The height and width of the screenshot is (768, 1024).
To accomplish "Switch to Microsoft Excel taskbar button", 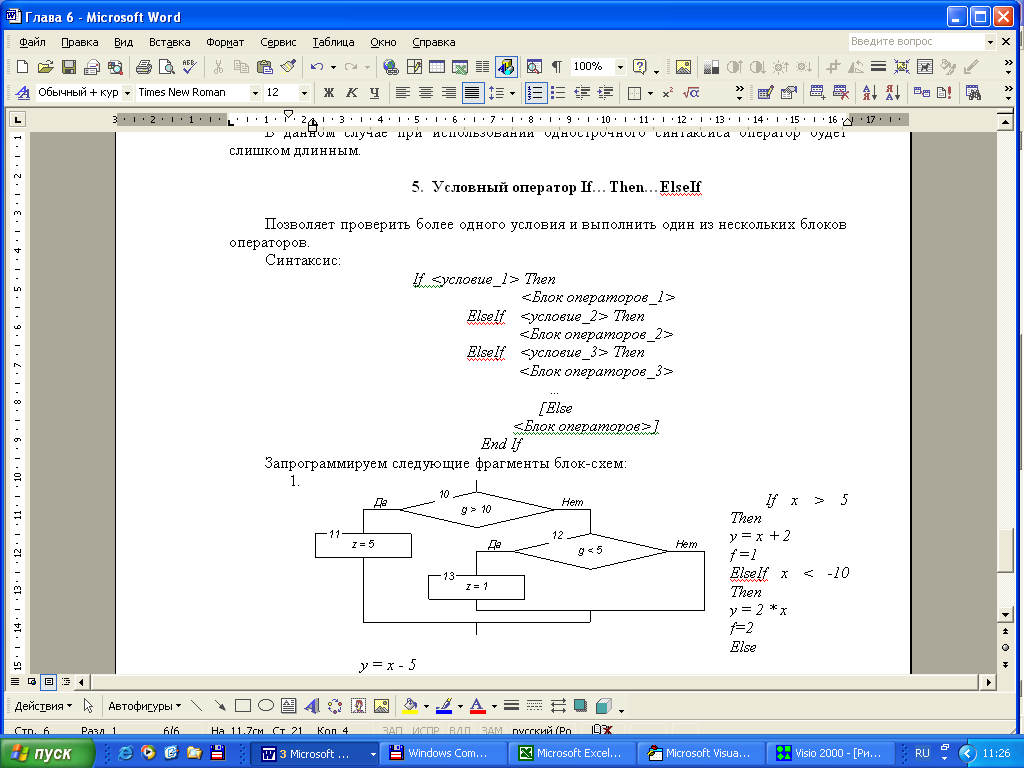I will (x=573, y=753).
